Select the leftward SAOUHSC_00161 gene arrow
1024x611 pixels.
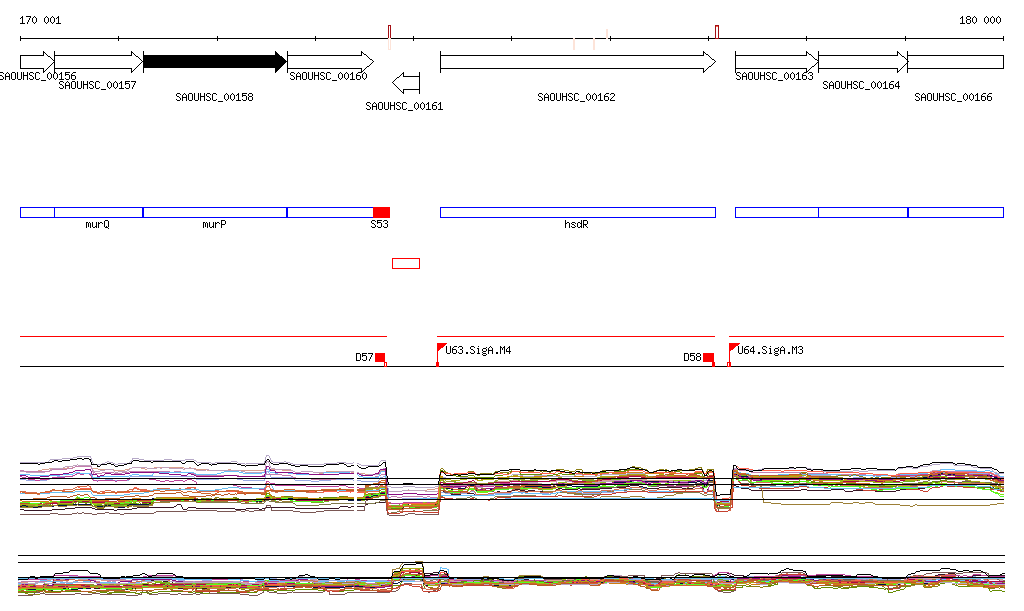(x=406, y=83)
